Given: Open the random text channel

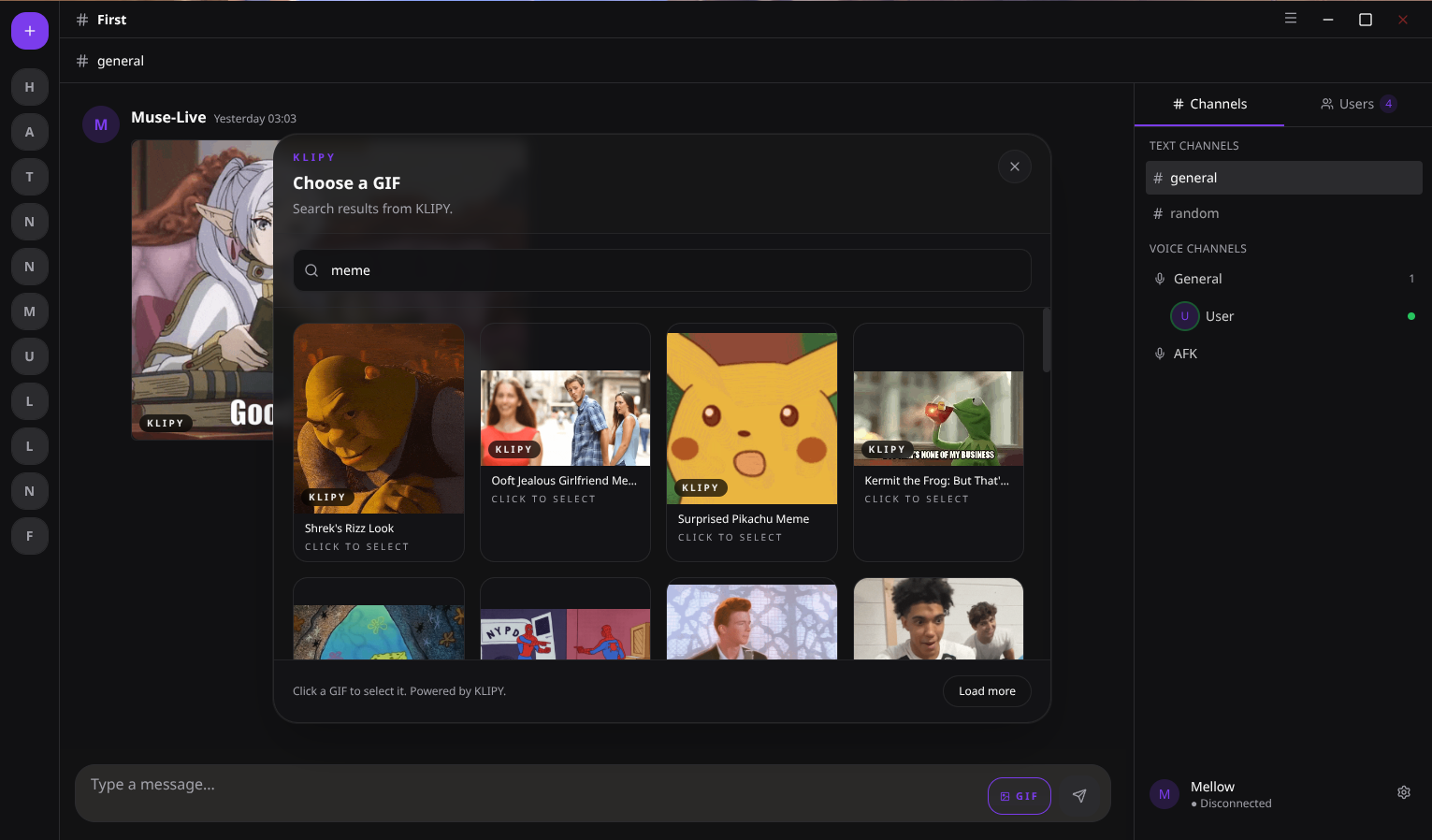Looking at the screenshot, I should pos(1194,213).
